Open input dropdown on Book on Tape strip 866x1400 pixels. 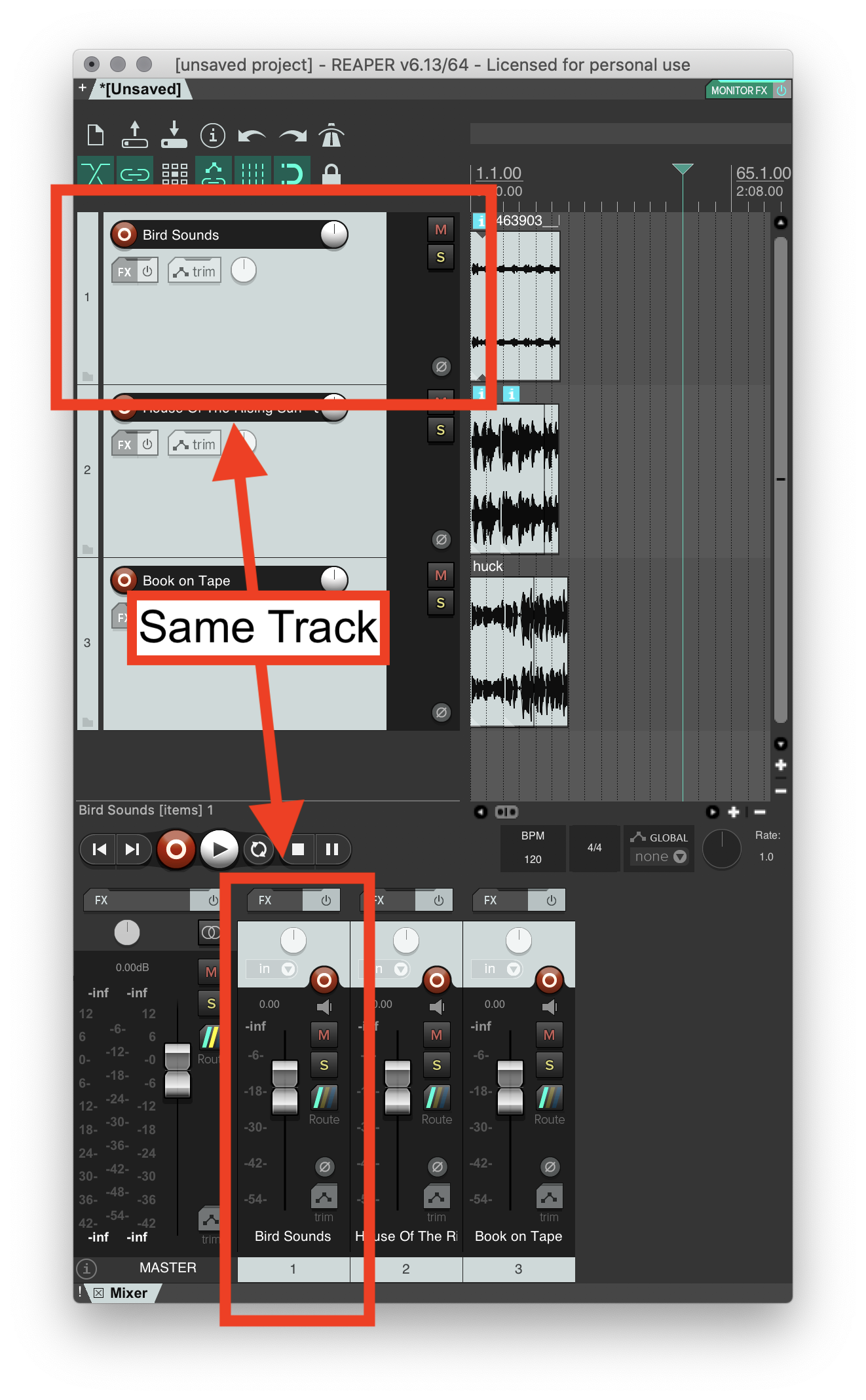(497, 968)
